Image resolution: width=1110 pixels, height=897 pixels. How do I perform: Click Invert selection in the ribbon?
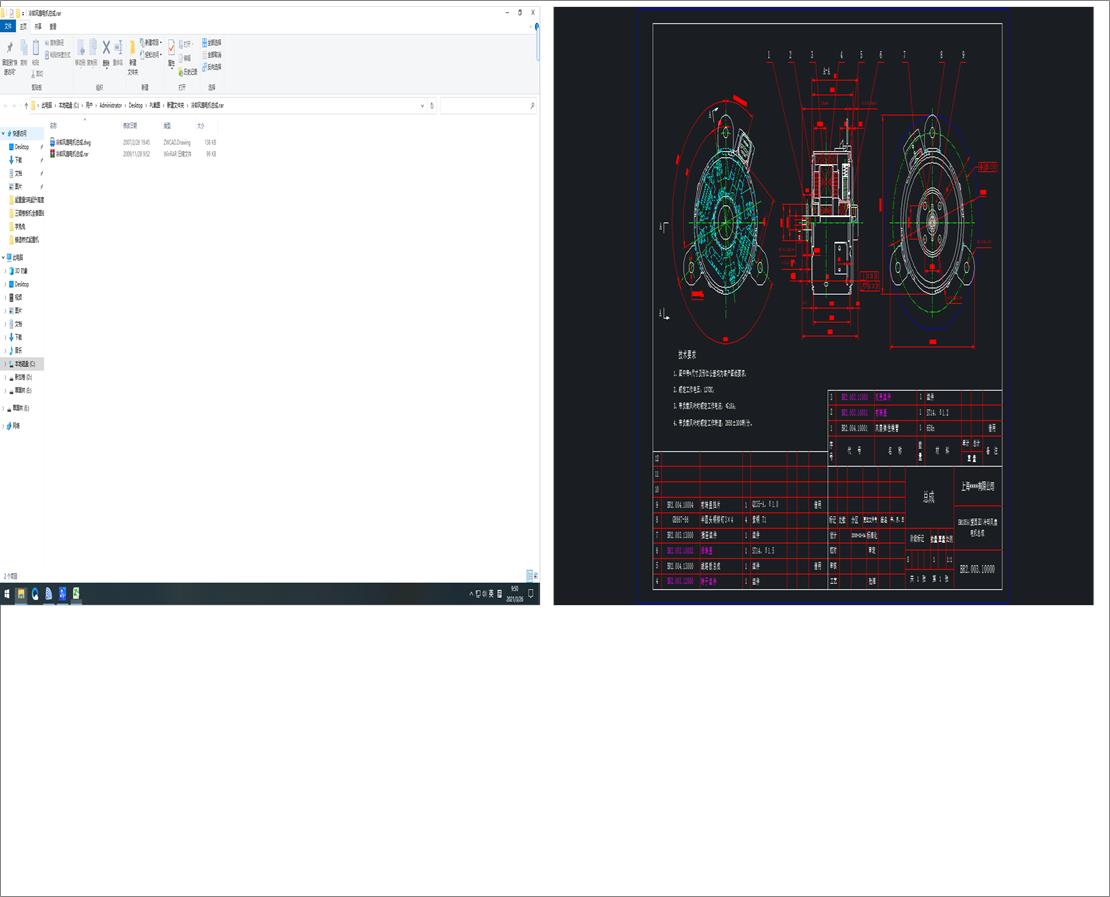click(x=212, y=67)
